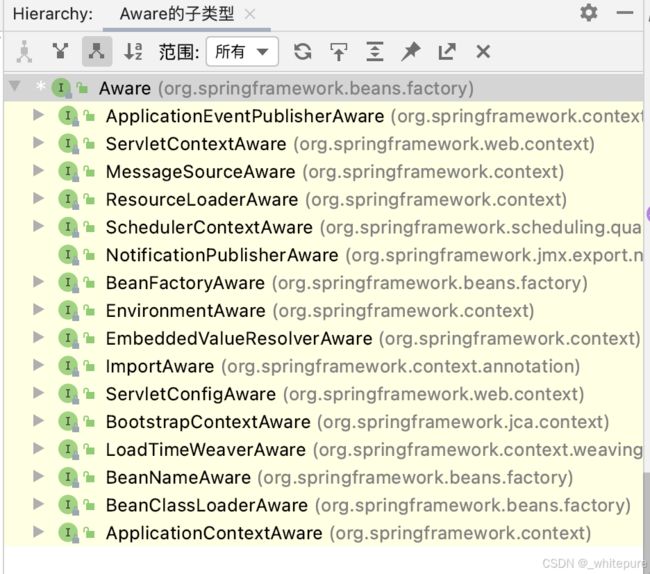The height and width of the screenshot is (574, 650).
Task: Expand BeanClassLoaderAware node
Action: point(39,504)
